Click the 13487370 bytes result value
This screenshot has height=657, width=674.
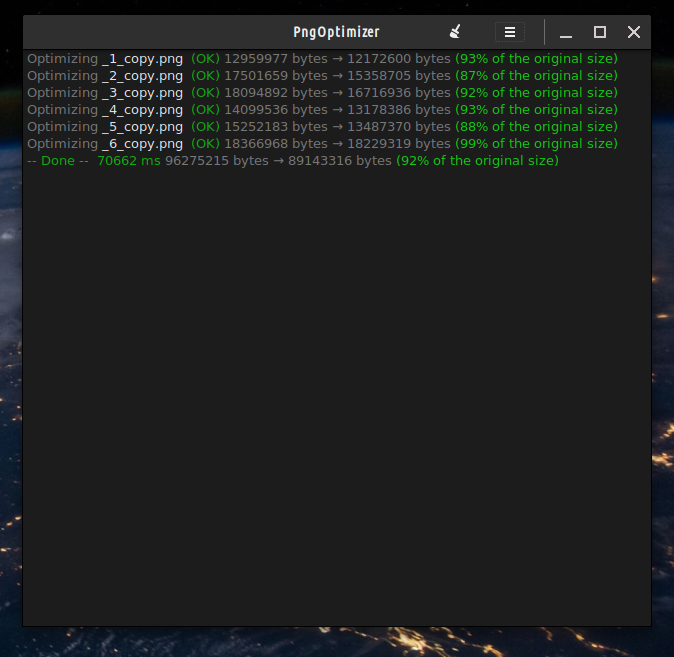pyautogui.click(x=399, y=127)
